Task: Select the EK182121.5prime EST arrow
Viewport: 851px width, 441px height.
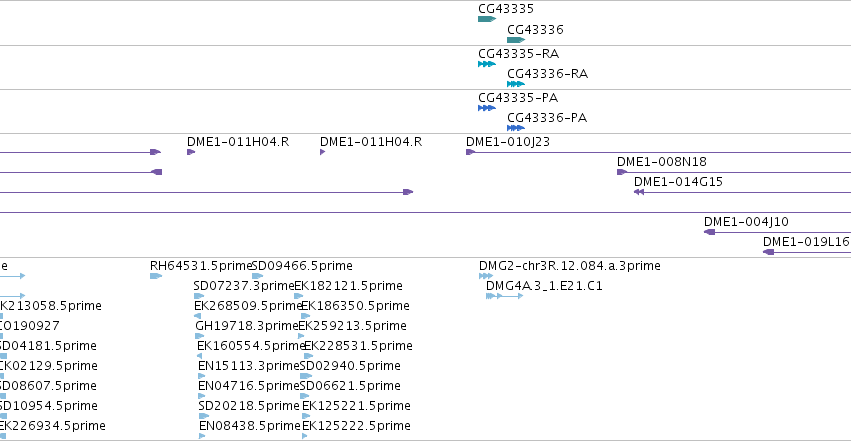Action: pyautogui.click(x=299, y=296)
